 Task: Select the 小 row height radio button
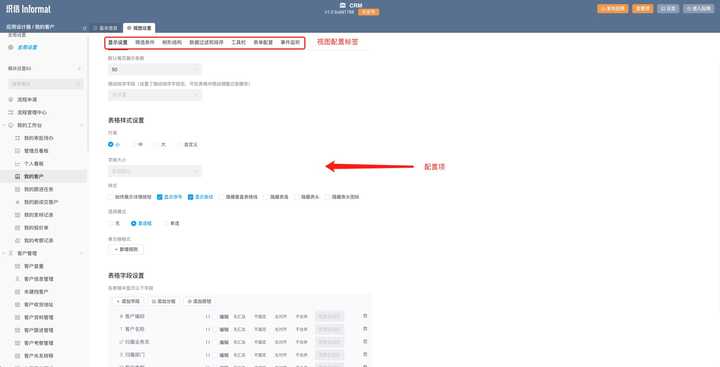point(111,144)
